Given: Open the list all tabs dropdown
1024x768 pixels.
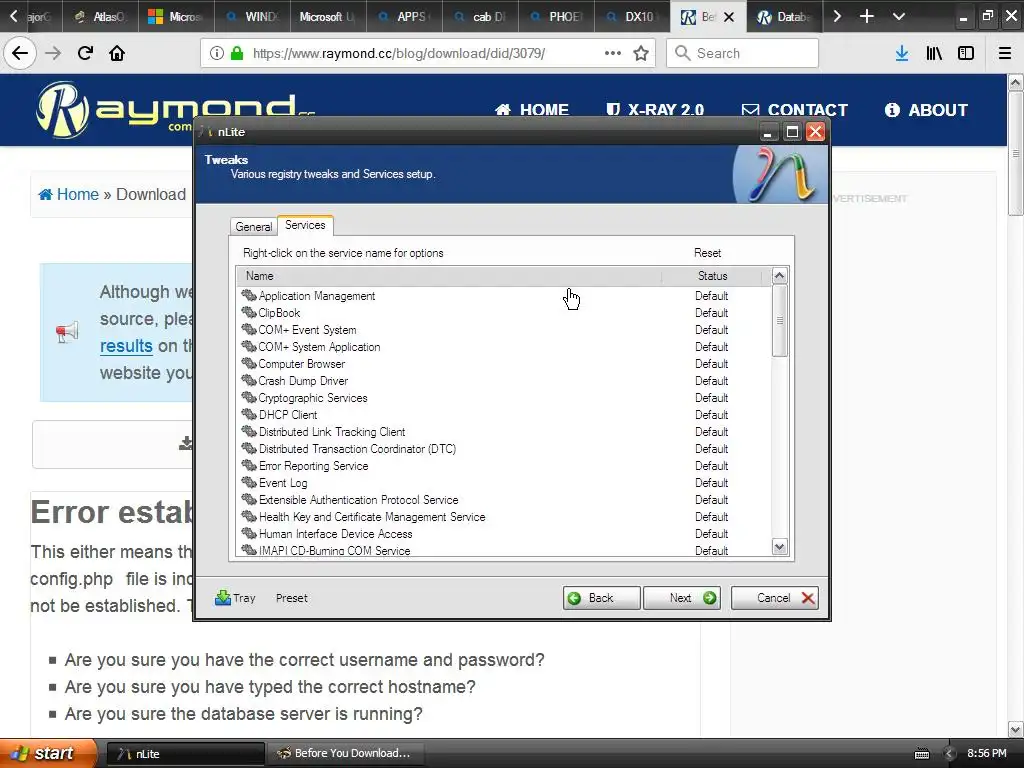Looking at the screenshot, I should tap(899, 16).
